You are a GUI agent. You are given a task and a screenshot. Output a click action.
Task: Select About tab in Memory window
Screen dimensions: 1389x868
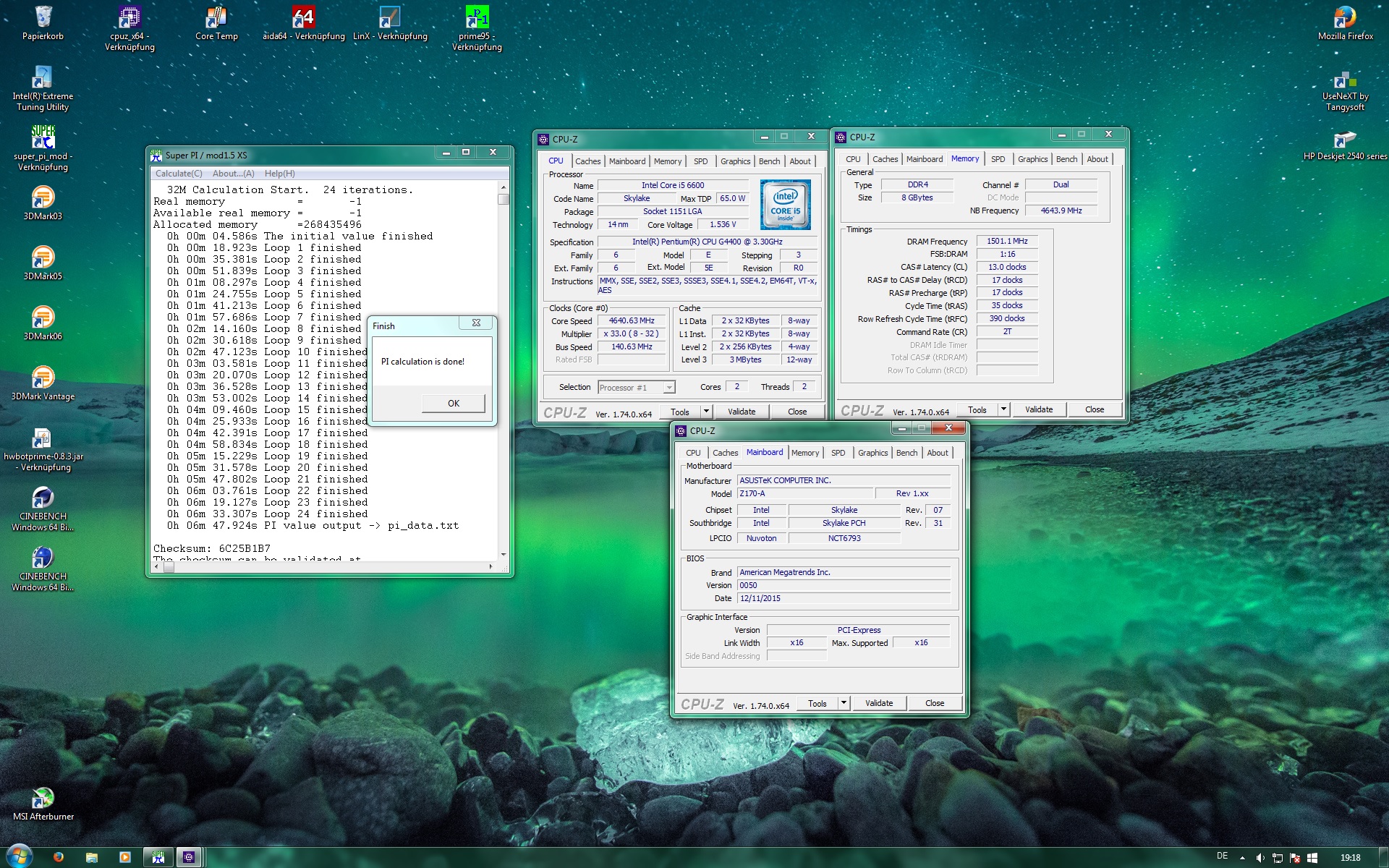[x=1097, y=159]
